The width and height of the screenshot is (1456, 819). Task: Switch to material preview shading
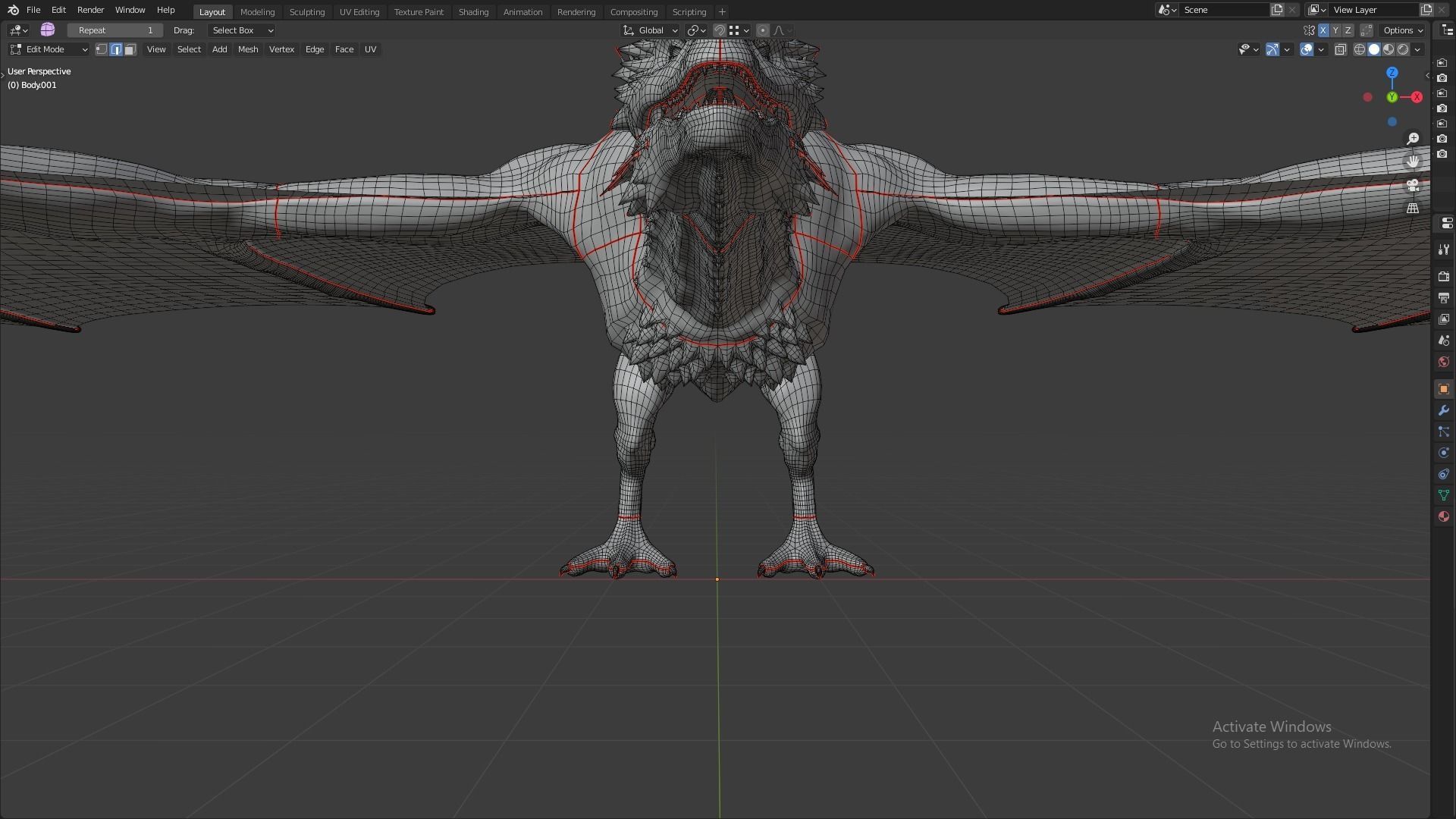1389,49
